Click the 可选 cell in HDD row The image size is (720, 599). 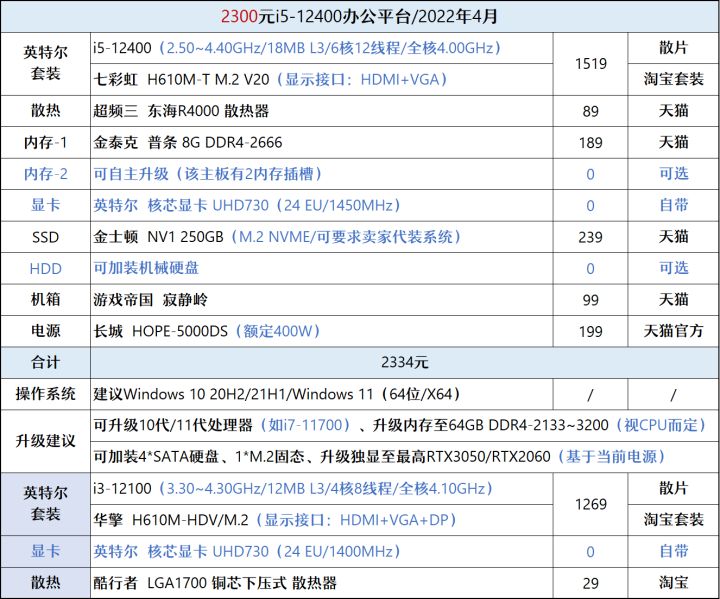click(x=674, y=268)
